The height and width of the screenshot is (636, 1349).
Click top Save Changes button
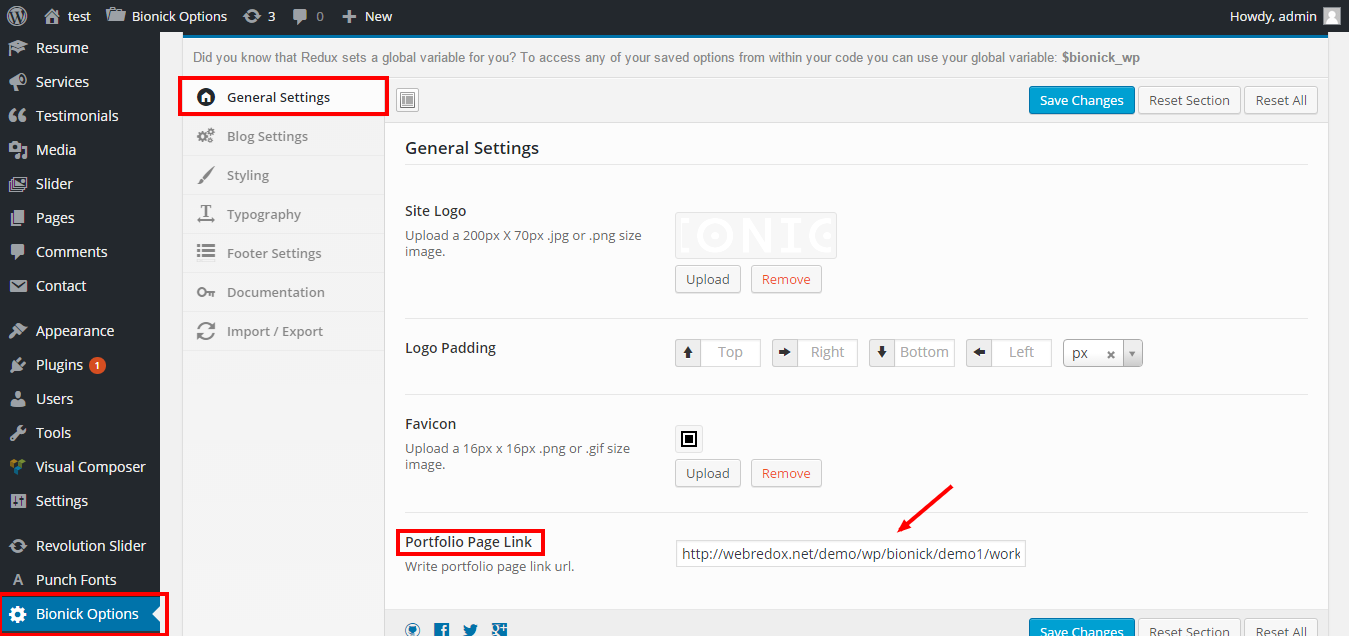click(1082, 100)
